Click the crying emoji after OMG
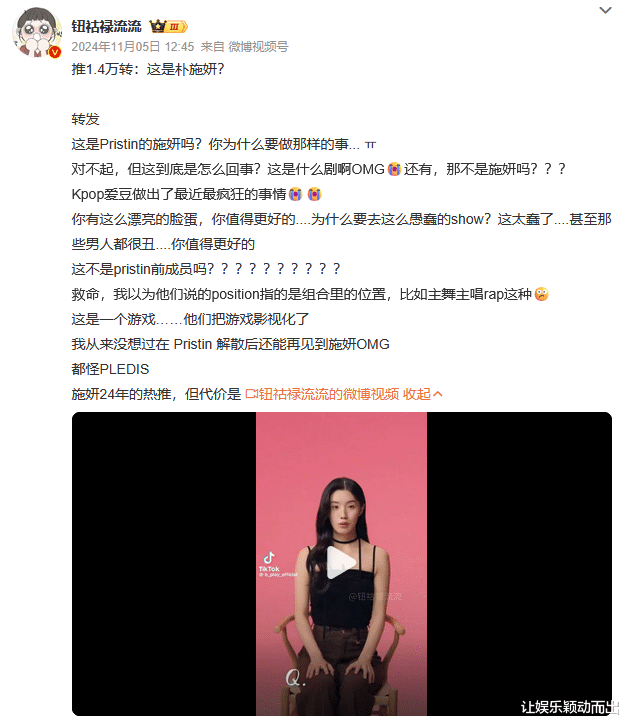 [394, 169]
